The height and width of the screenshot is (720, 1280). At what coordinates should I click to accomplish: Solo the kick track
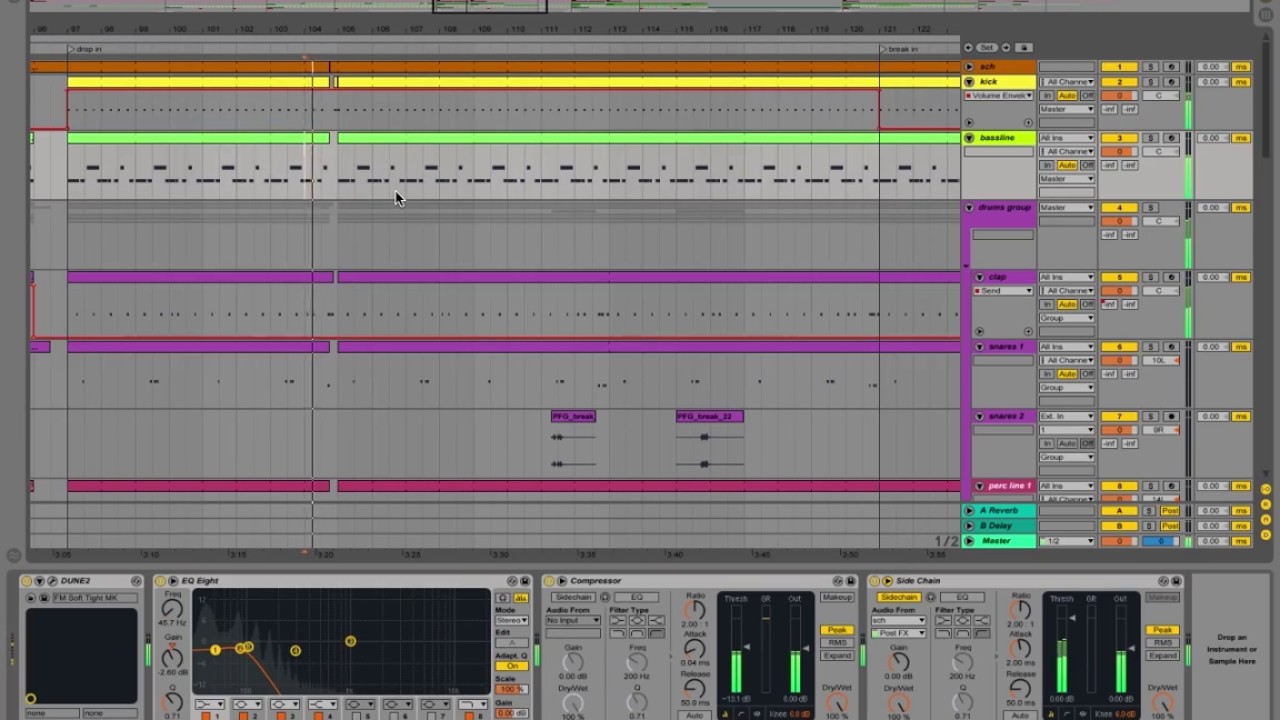click(1150, 81)
